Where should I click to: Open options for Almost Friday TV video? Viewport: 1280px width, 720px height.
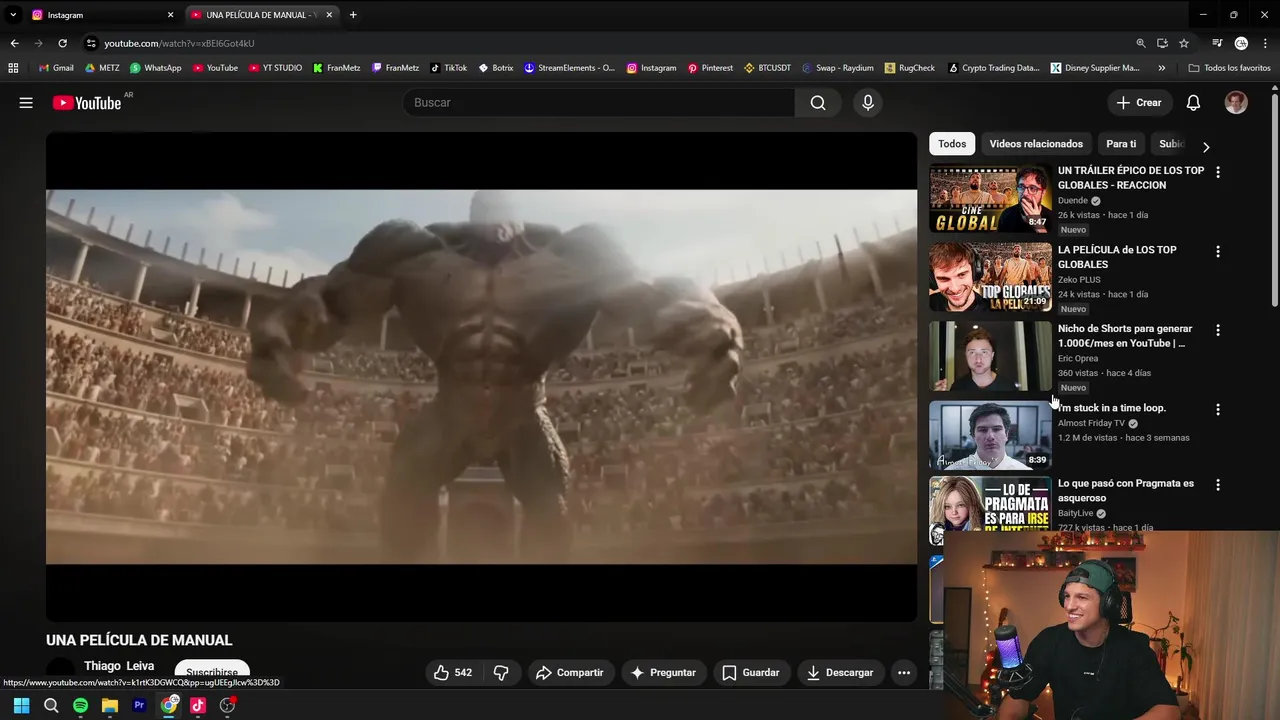[x=1217, y=409]
